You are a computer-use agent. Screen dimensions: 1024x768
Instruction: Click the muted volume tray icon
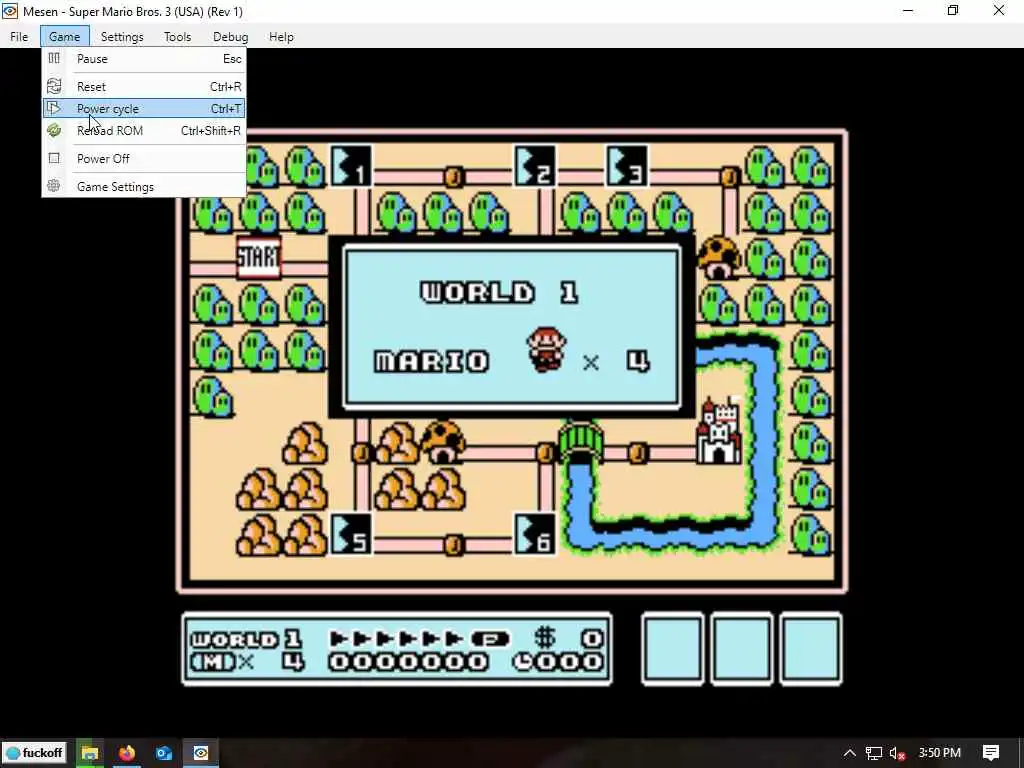898,753
